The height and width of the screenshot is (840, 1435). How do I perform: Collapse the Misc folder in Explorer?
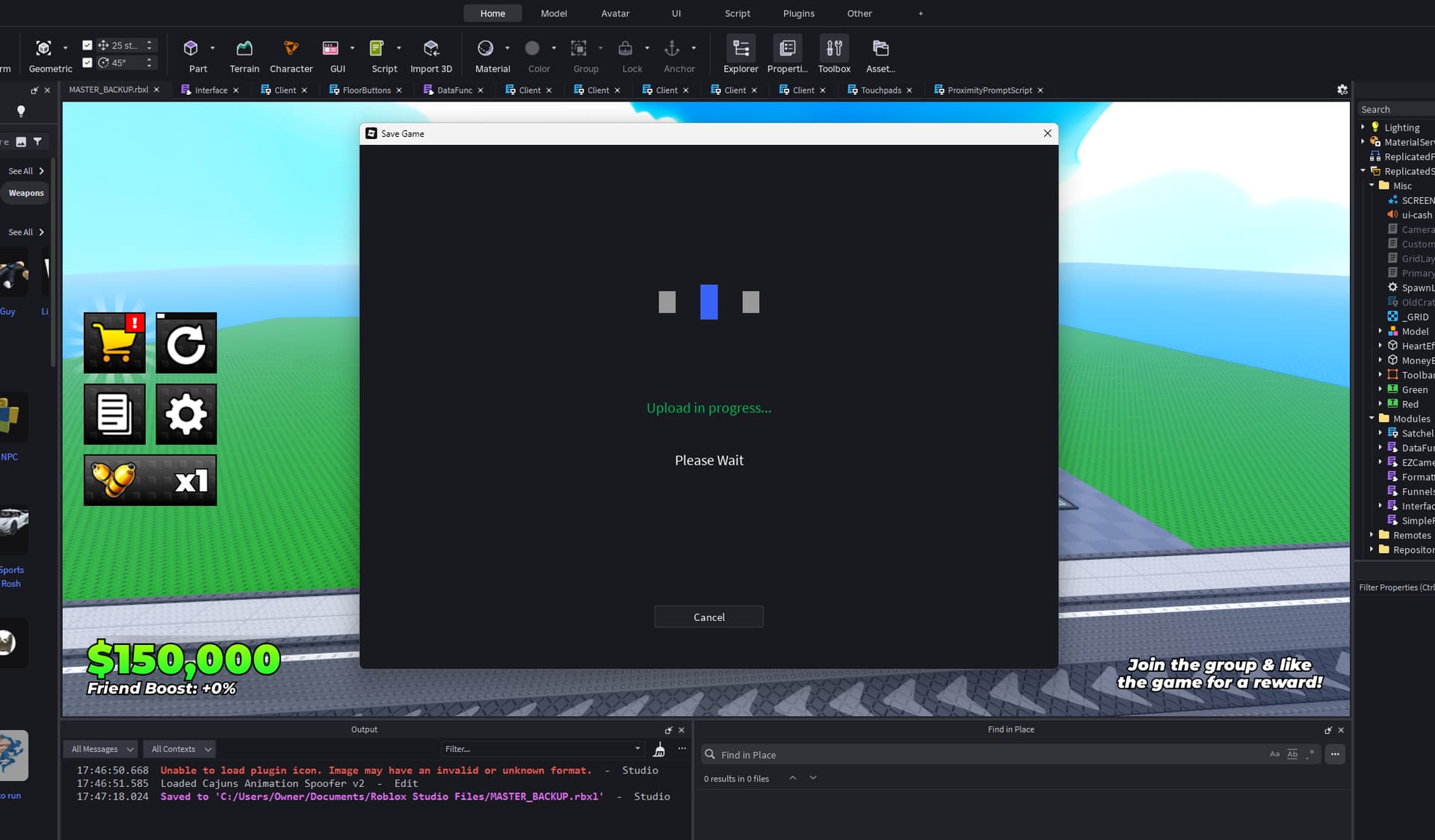1371,185
